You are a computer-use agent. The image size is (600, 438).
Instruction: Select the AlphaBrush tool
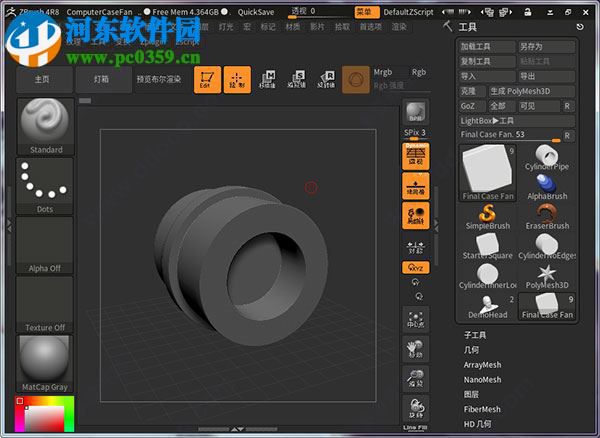(546, 187)
